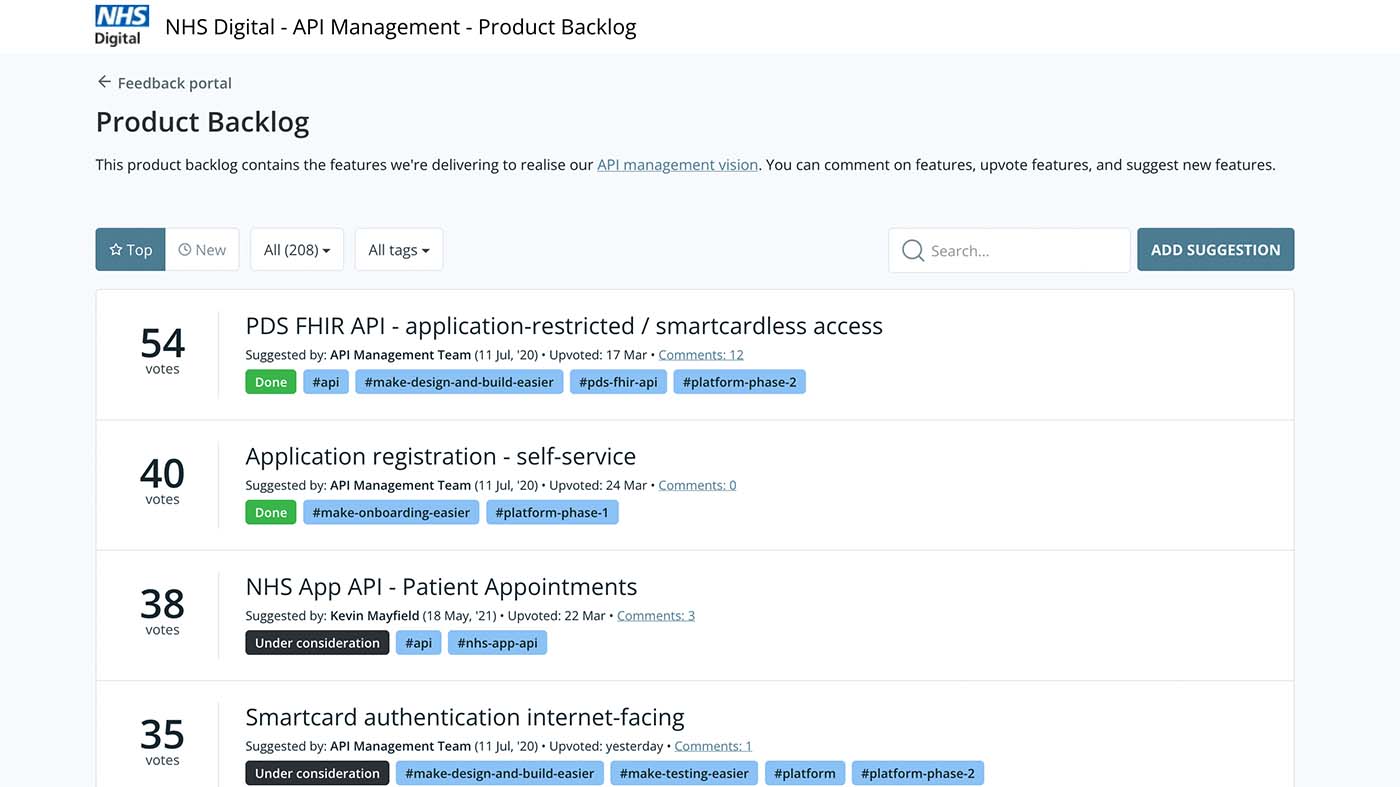Screen dimensions: 1400x787
Task: Click Under consideration badge on Smartcard authentication
Action: pyautogui.click(x=317, y=773)
